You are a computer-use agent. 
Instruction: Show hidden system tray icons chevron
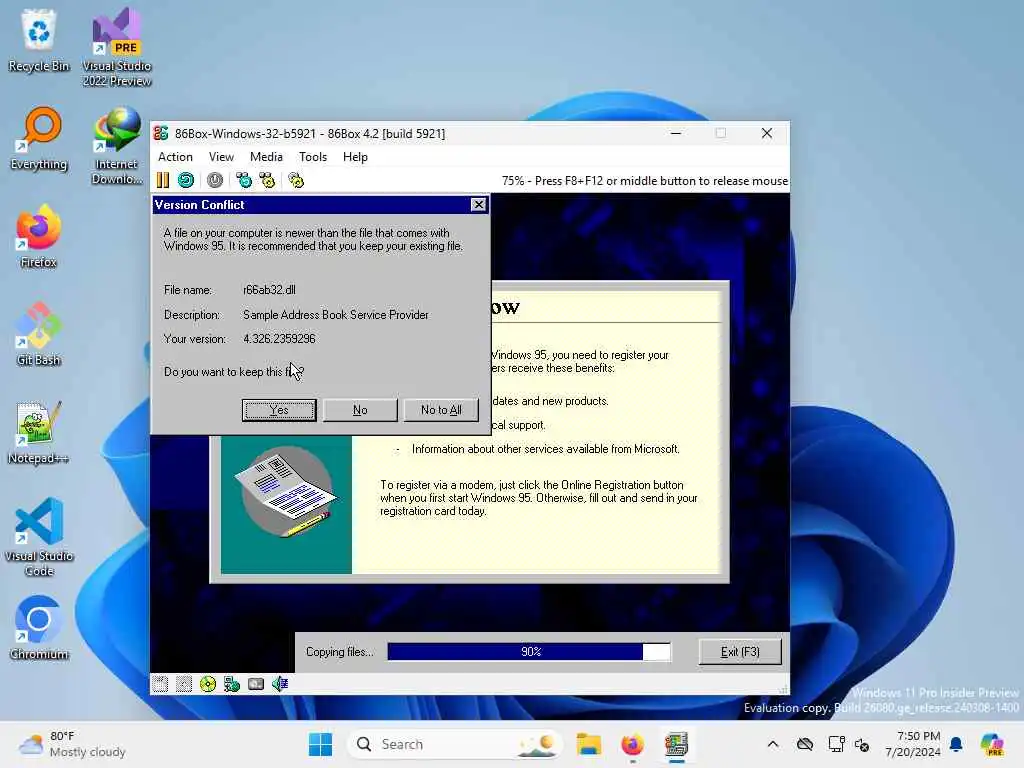773,744
